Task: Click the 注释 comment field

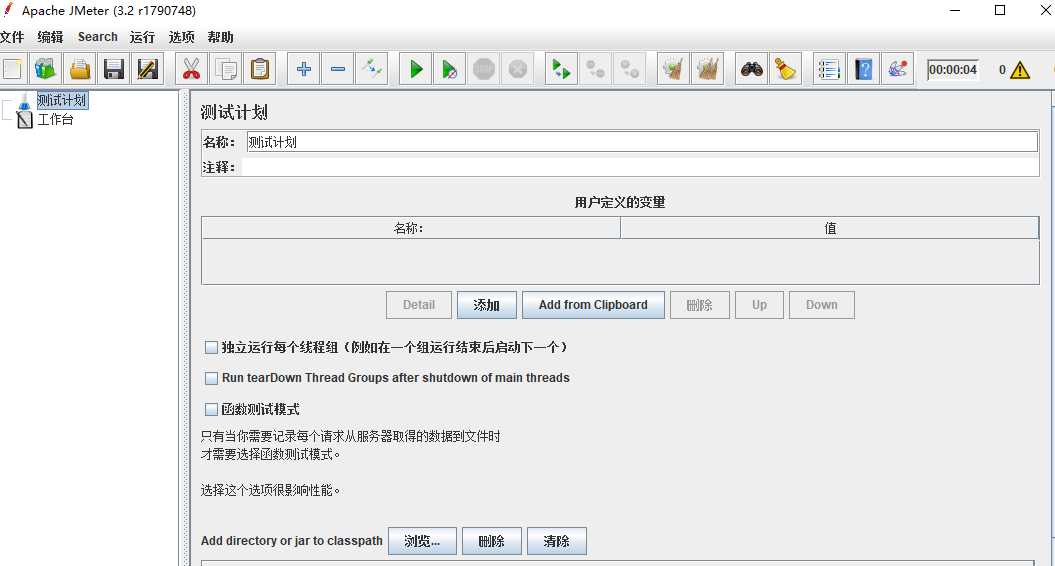Action: click(640, 167)
